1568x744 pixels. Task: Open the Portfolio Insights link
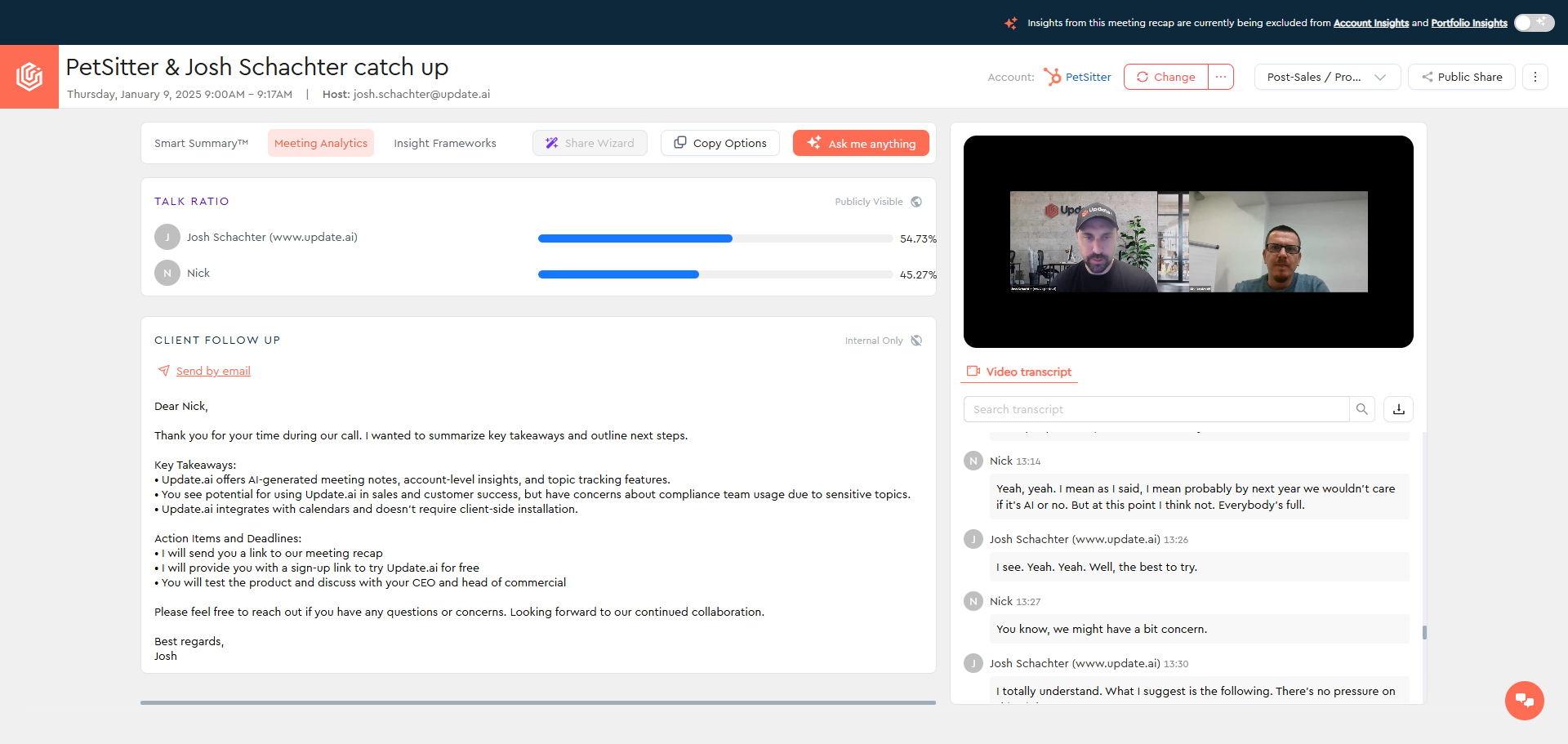point(1469,23)
